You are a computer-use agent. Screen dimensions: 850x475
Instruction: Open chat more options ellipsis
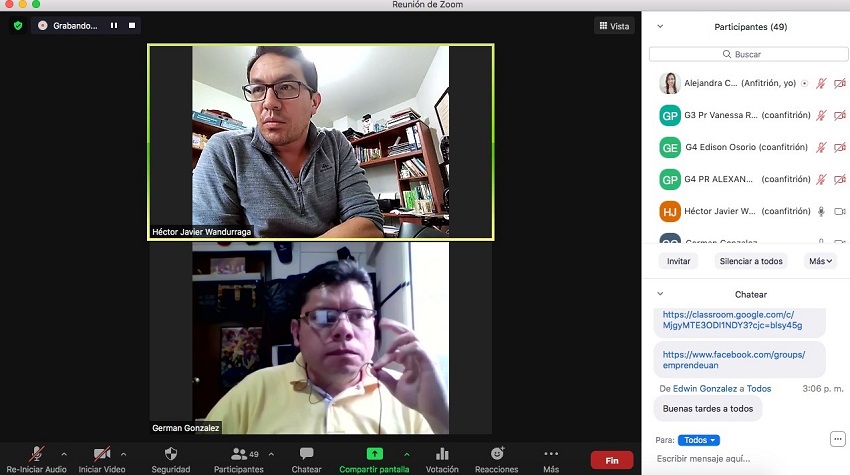[838, 439]
